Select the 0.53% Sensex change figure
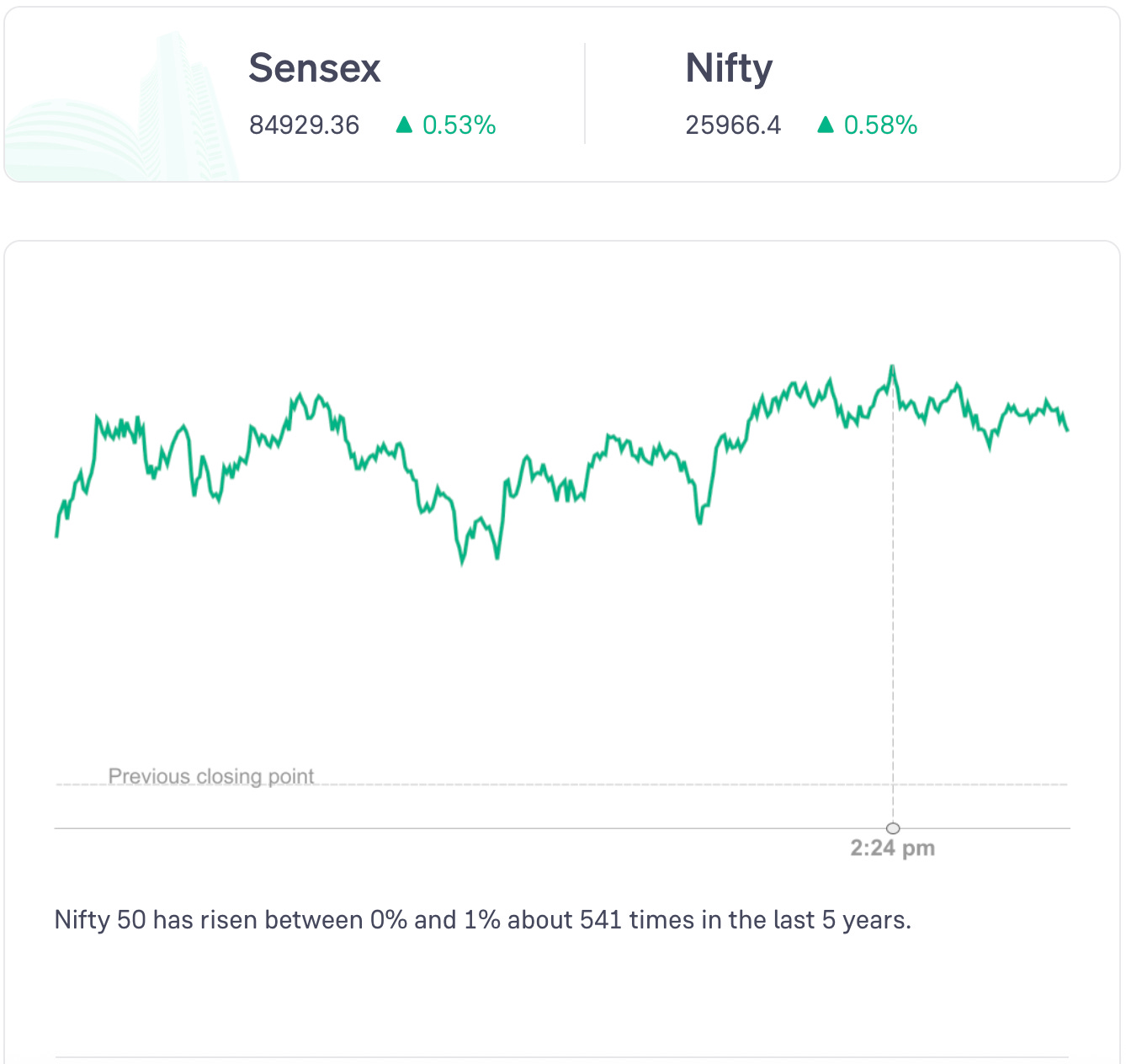Image resolution: width=1126 pixels, height=1064 pixels. coord(459,125)
